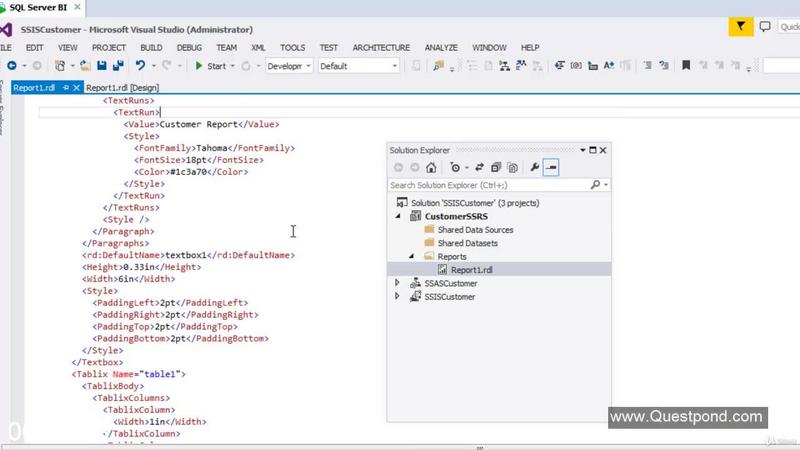
Task: Open the TOOLS menu
Action: [292, 47]
